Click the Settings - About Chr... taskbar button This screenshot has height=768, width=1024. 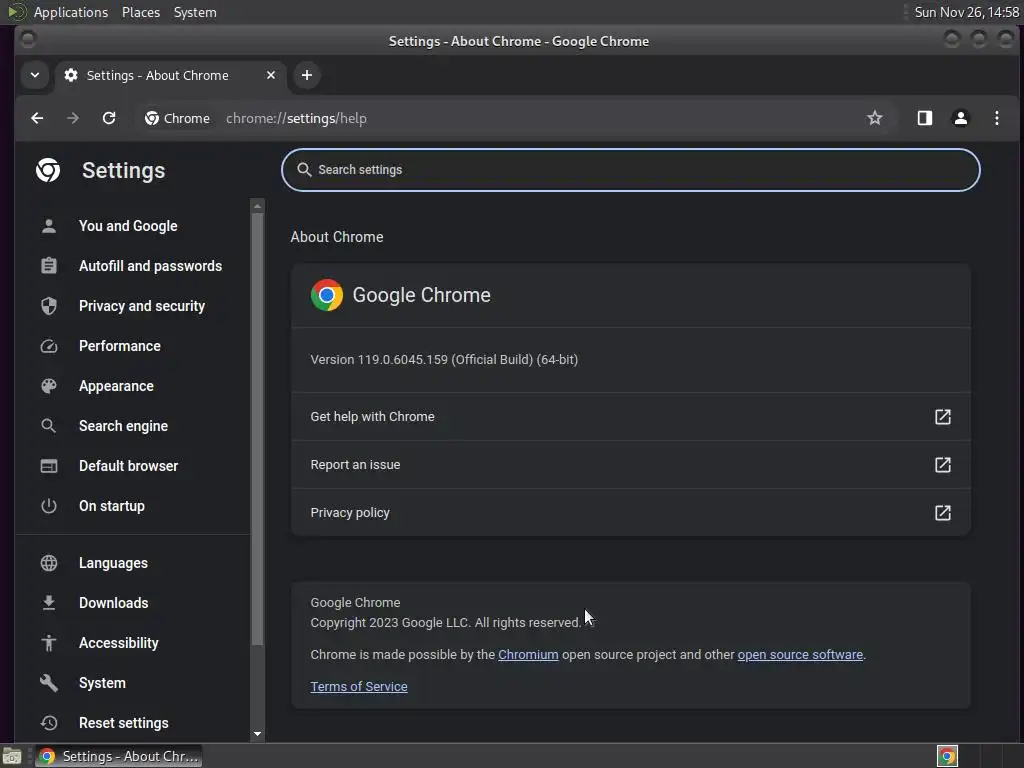(x=118, y=756)
